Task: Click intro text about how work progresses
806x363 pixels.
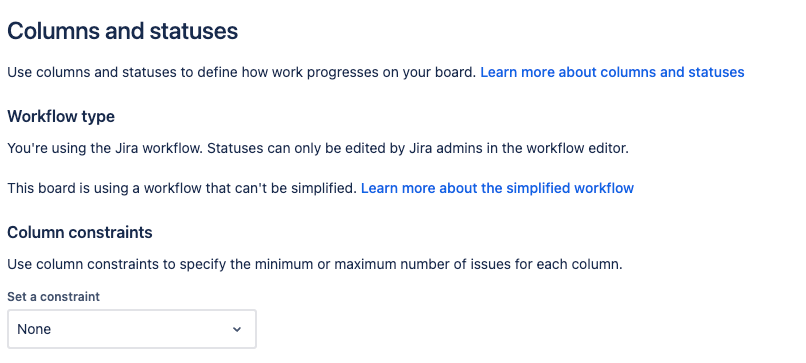Action: (x=242, y=72)
